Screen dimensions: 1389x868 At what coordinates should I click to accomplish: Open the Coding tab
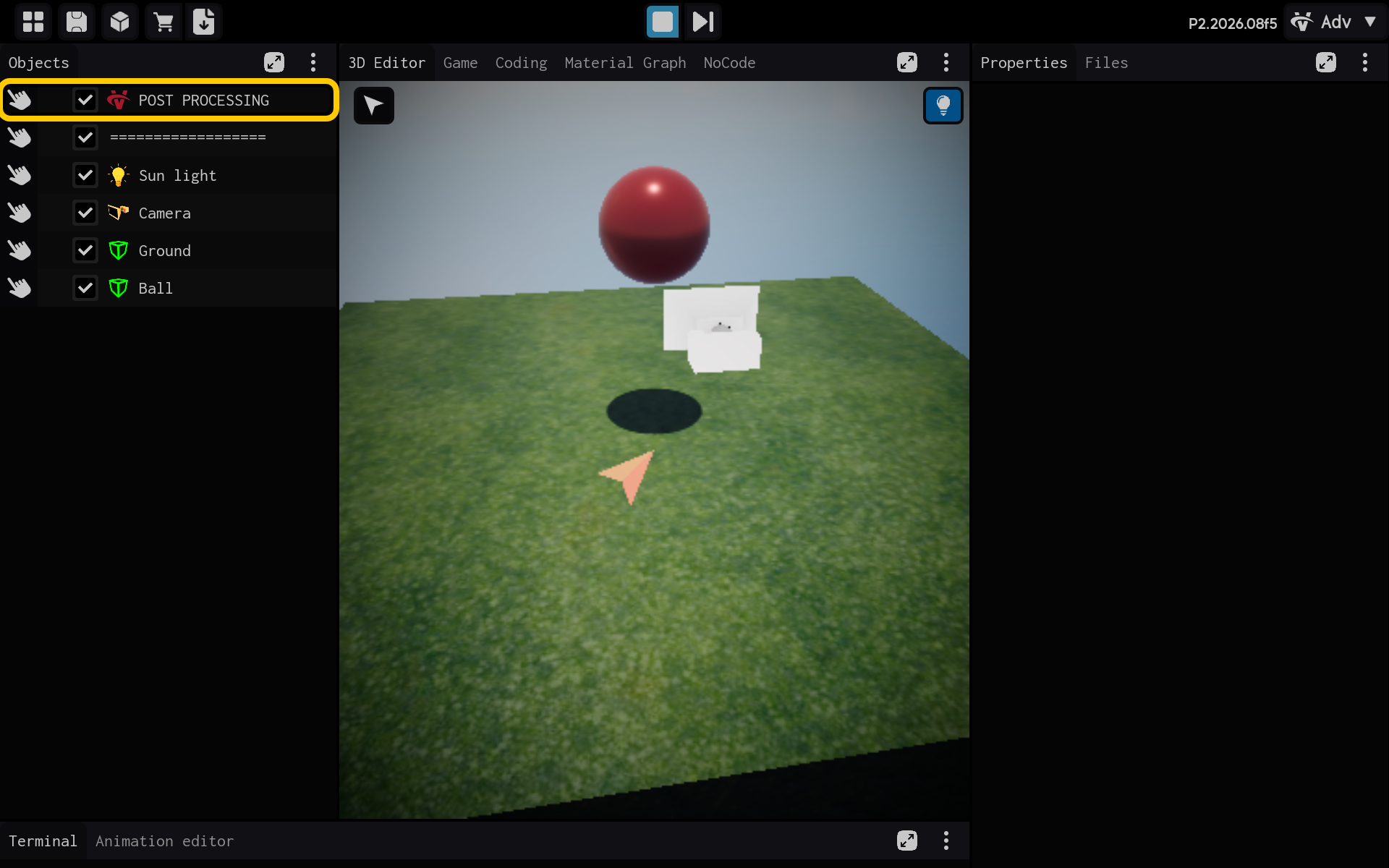pos(521,63)
